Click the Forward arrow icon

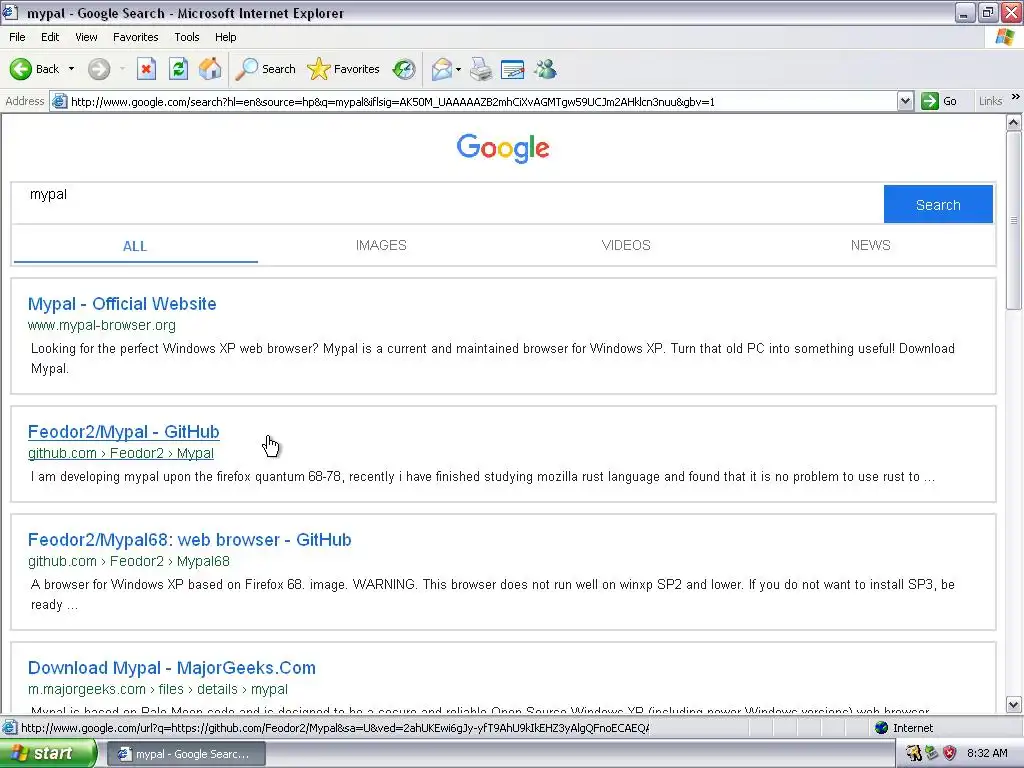click(x=99, y=69)
